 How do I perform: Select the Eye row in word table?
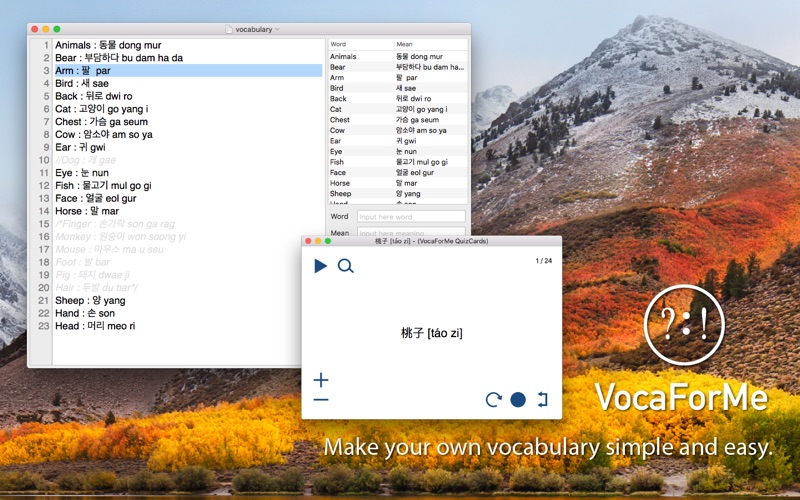(x=398, y=152)
